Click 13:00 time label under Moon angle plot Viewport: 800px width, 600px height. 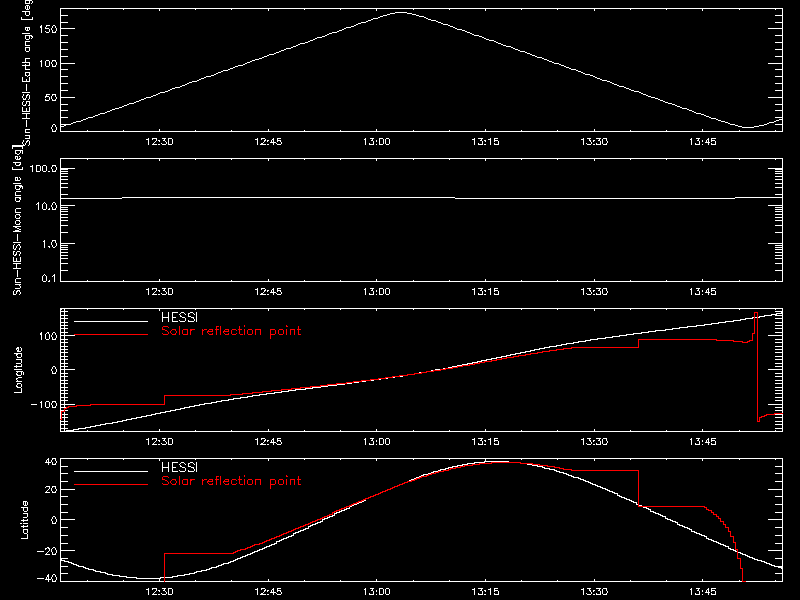pos(377,292)
